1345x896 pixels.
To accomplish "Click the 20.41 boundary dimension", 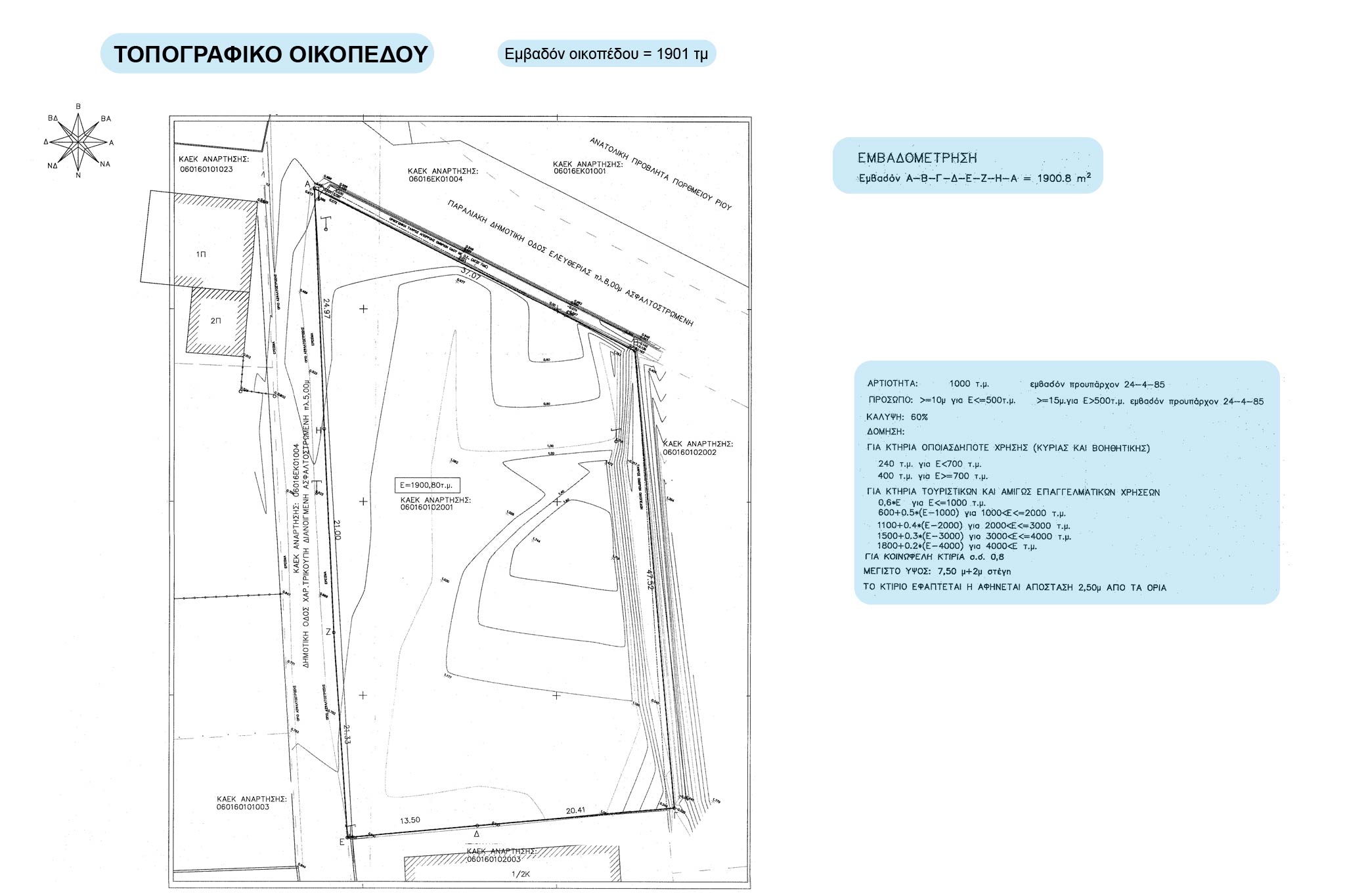I will [x=575, y=811].
